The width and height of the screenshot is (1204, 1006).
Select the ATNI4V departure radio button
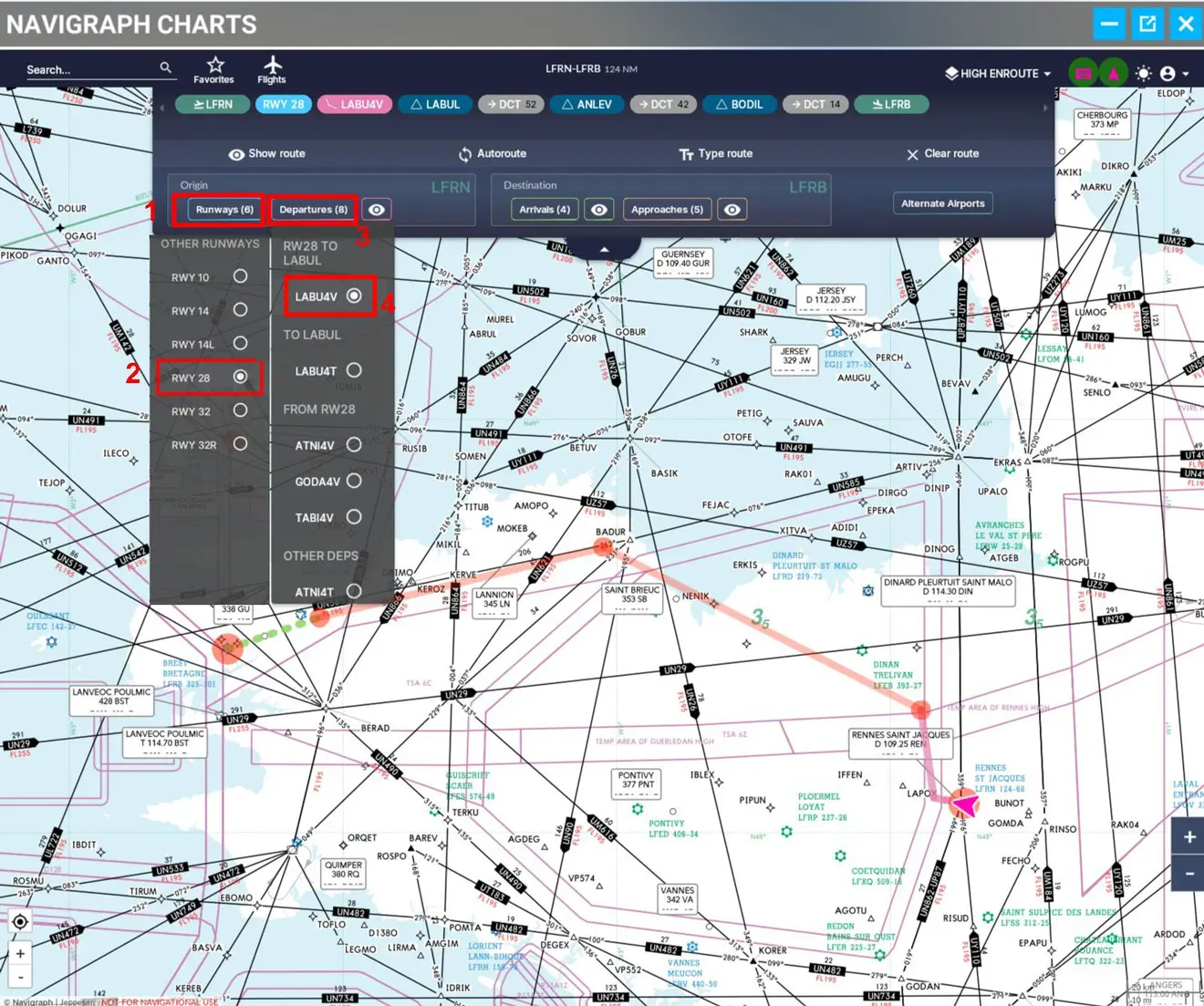(x=354, y=445)
